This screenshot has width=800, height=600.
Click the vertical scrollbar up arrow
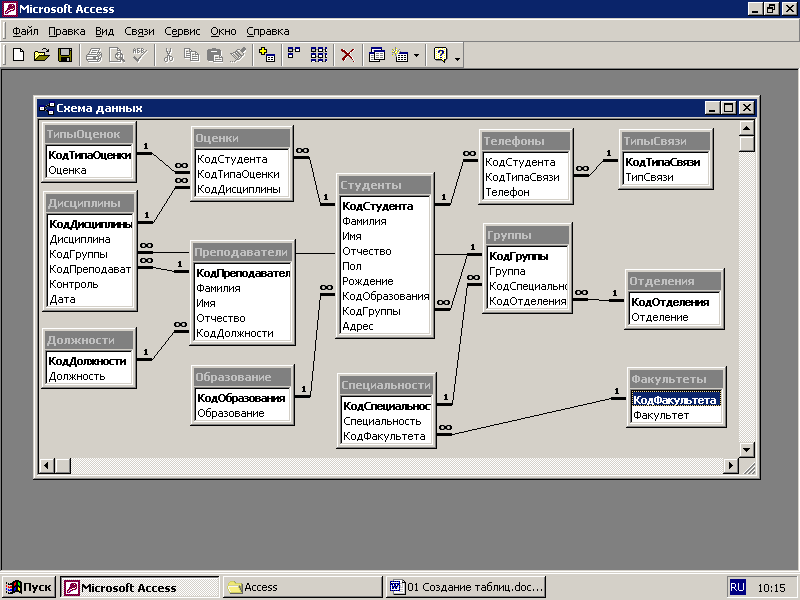[x=746, y=128]
